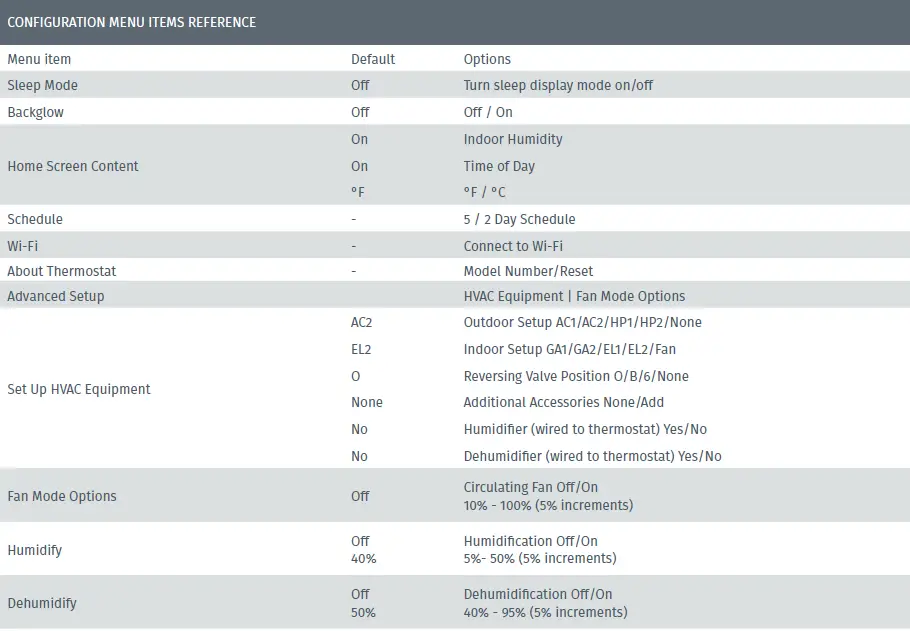Click the 'CONFIGURATION MENU ITEMS REFERENCE' heading
This screenshot has height=631, width=910.
coord(131,22)
